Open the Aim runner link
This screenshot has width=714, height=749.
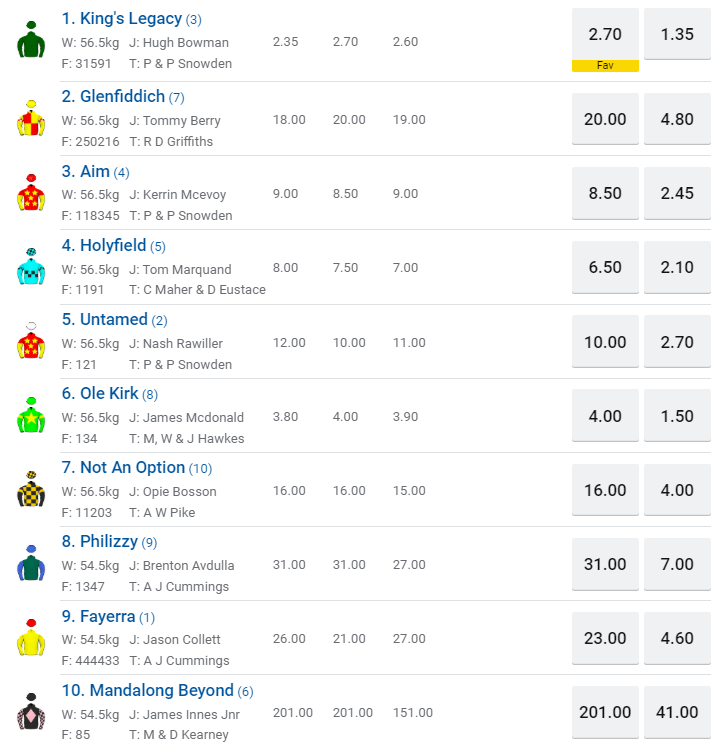coord(95,172)
